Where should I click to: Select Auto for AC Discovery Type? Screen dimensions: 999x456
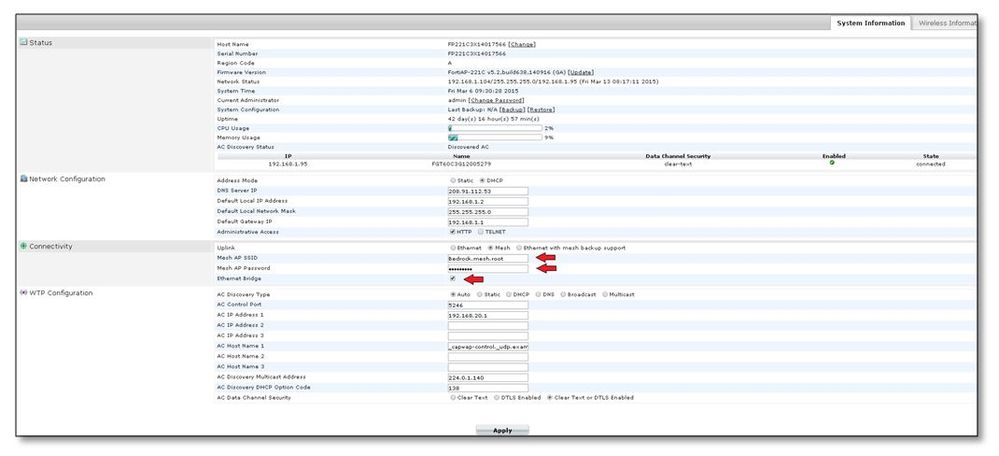click(453, 295)
